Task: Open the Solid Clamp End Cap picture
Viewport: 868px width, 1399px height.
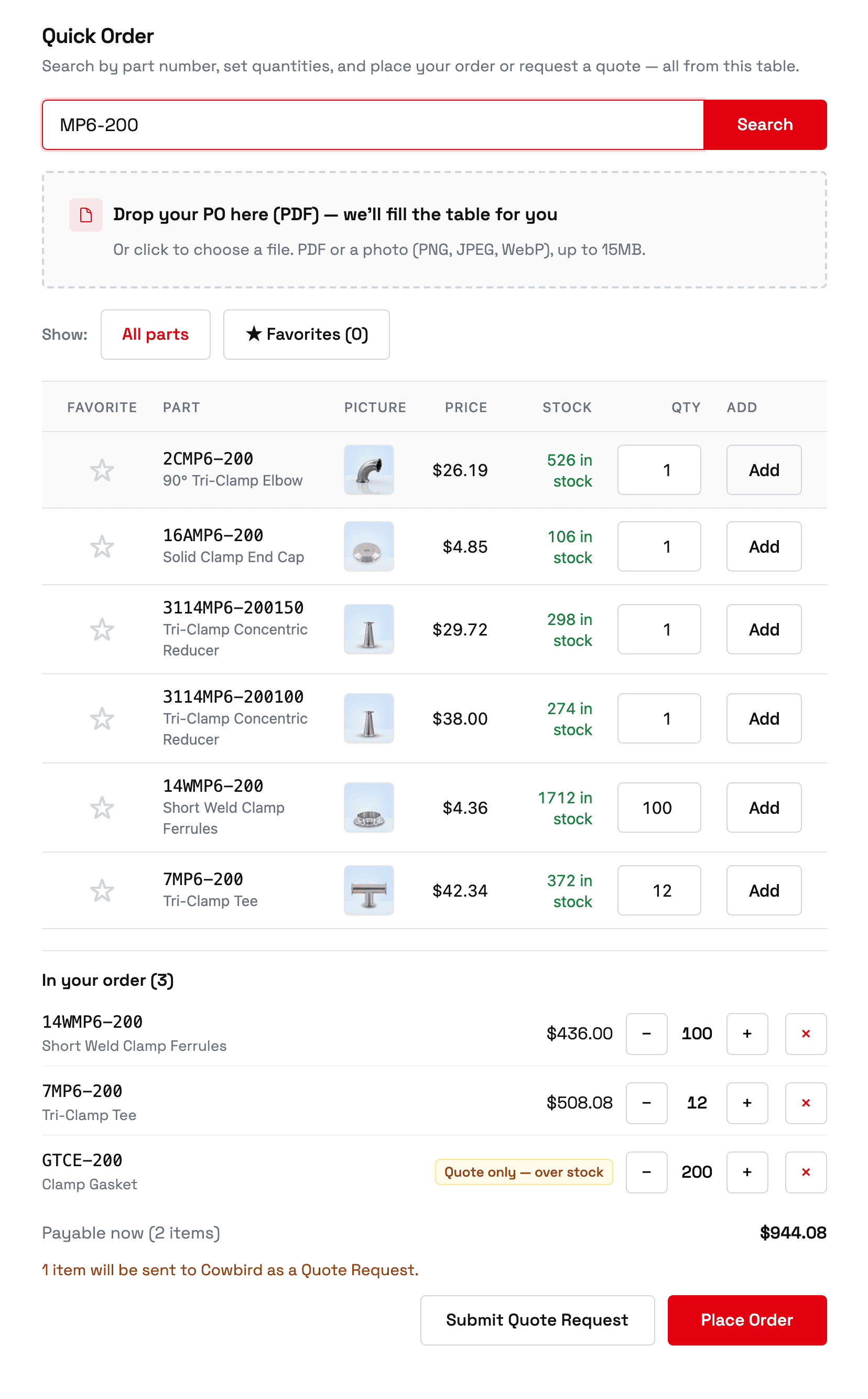Action: [x=368, y=545]
